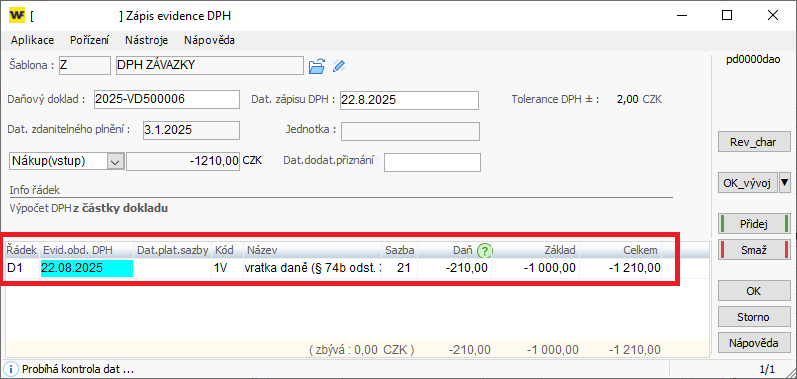Open the Nástroje menu
The width and height of the screenshot is (797, 379).
[x=146, y=40]
